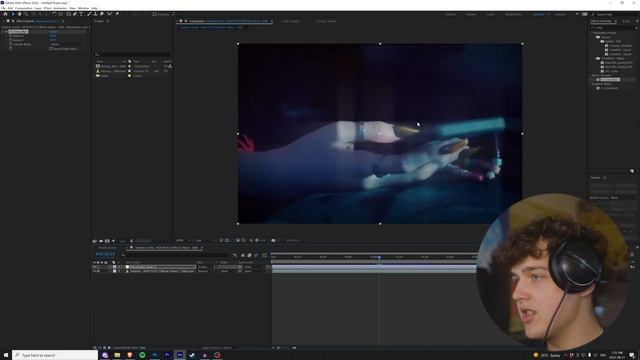Switch to the Standard workspace
Screen dimensions: 640x360
pyautogui.click(x=538, y=14)
